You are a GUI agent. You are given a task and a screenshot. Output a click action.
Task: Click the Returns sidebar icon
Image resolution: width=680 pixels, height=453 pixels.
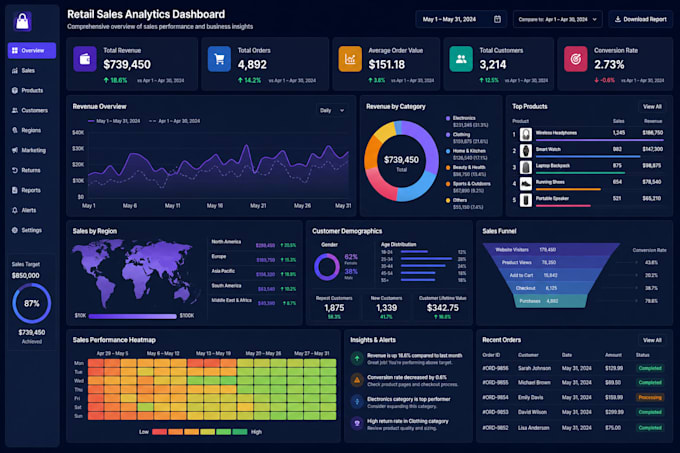pyautogui.click(x=15, y=170)
